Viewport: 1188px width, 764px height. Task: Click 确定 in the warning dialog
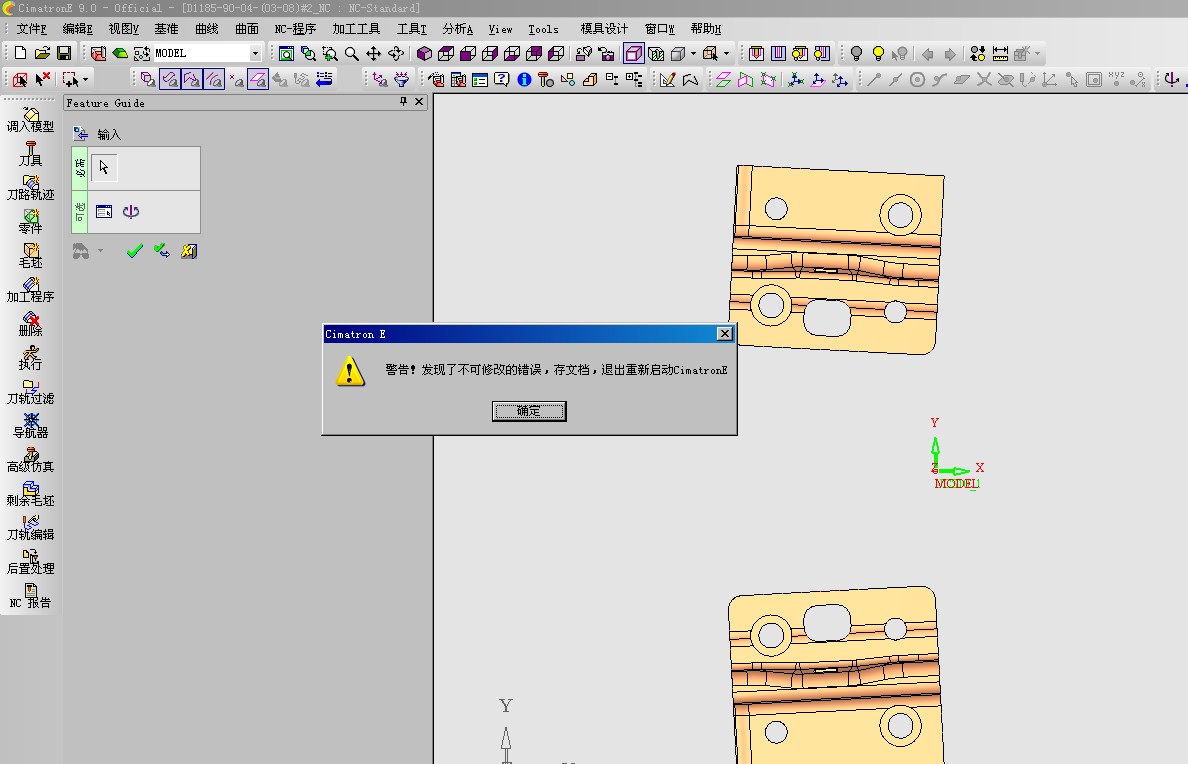tap(529, 411)
